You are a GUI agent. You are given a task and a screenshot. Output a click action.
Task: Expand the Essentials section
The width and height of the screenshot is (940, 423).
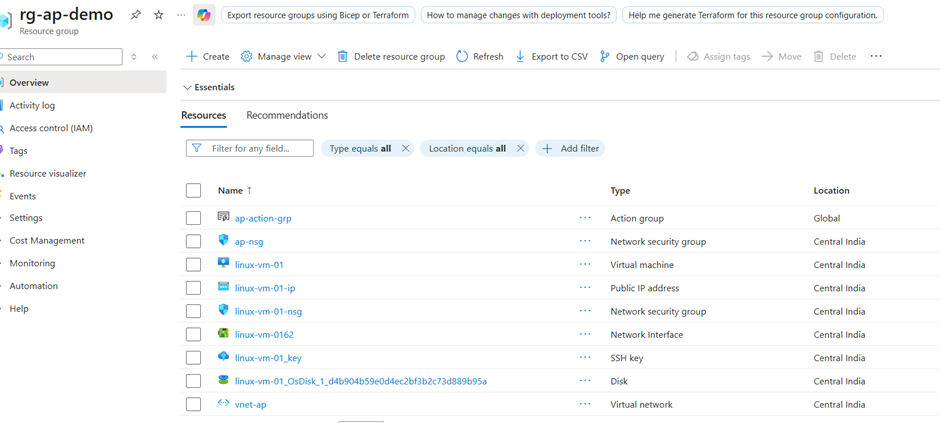click(209, 87)
